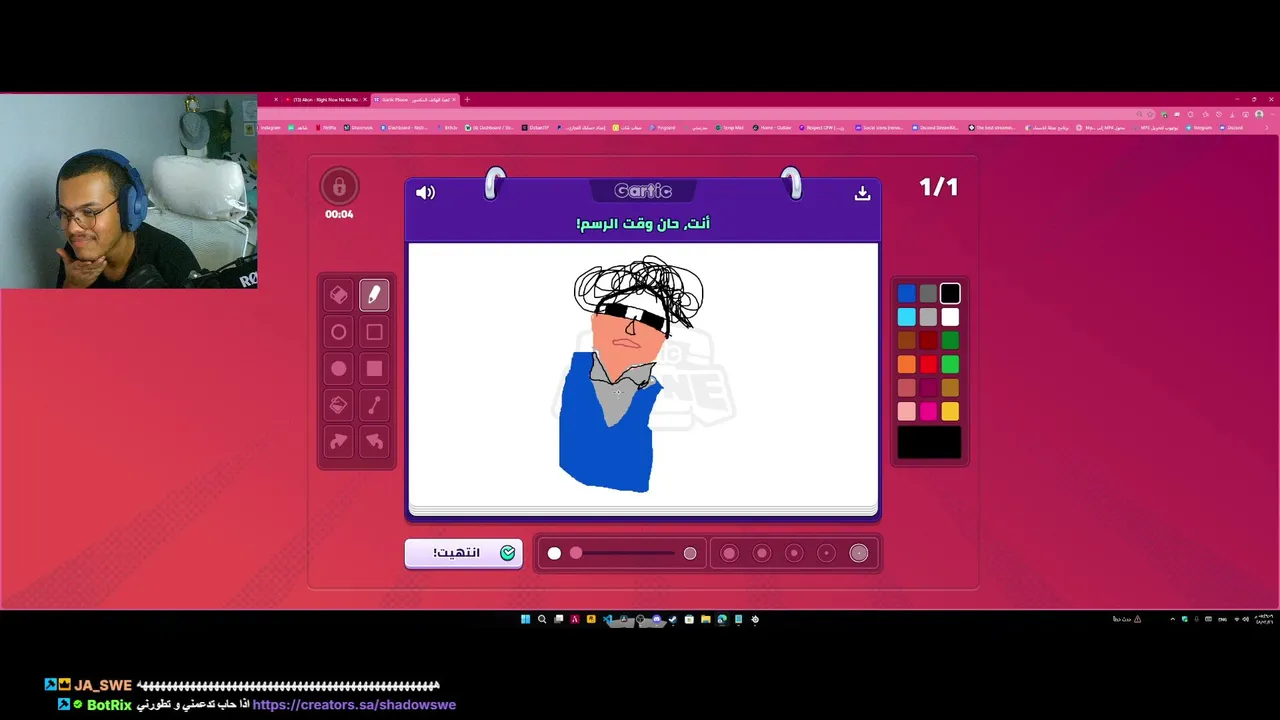Viewport: 1280px width, 720px height.
Task: Choose the hollow circle shape tool
Action: 339,332
